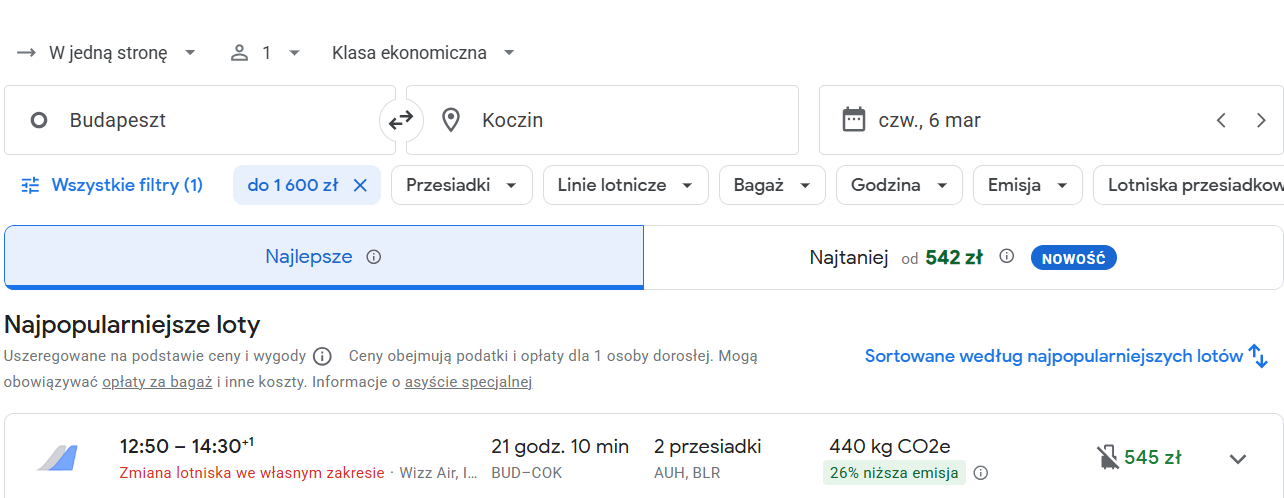Remove the 'do 1 600 zł' price filter

pos(361,185)
